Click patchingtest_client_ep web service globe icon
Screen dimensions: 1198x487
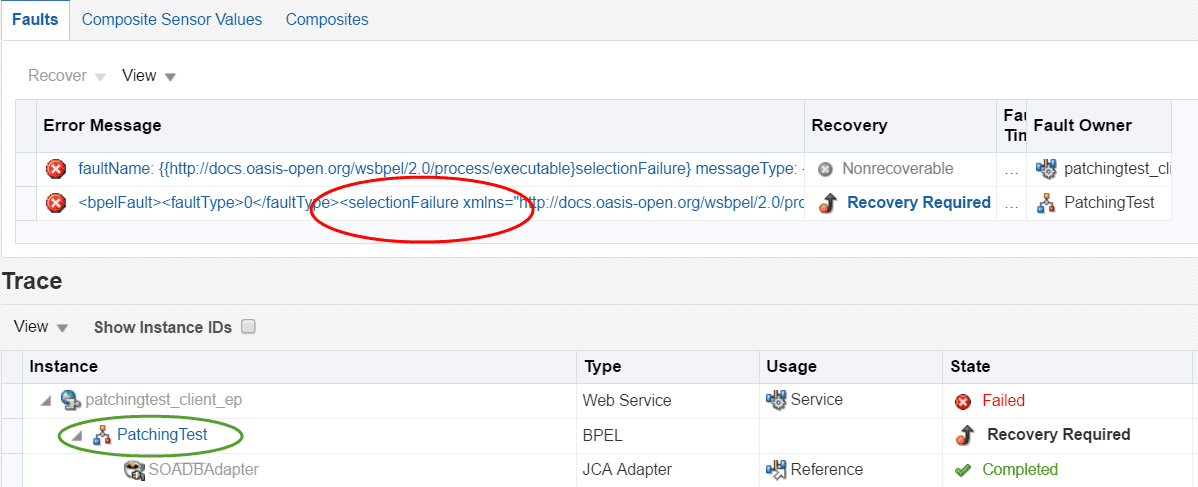71,400
